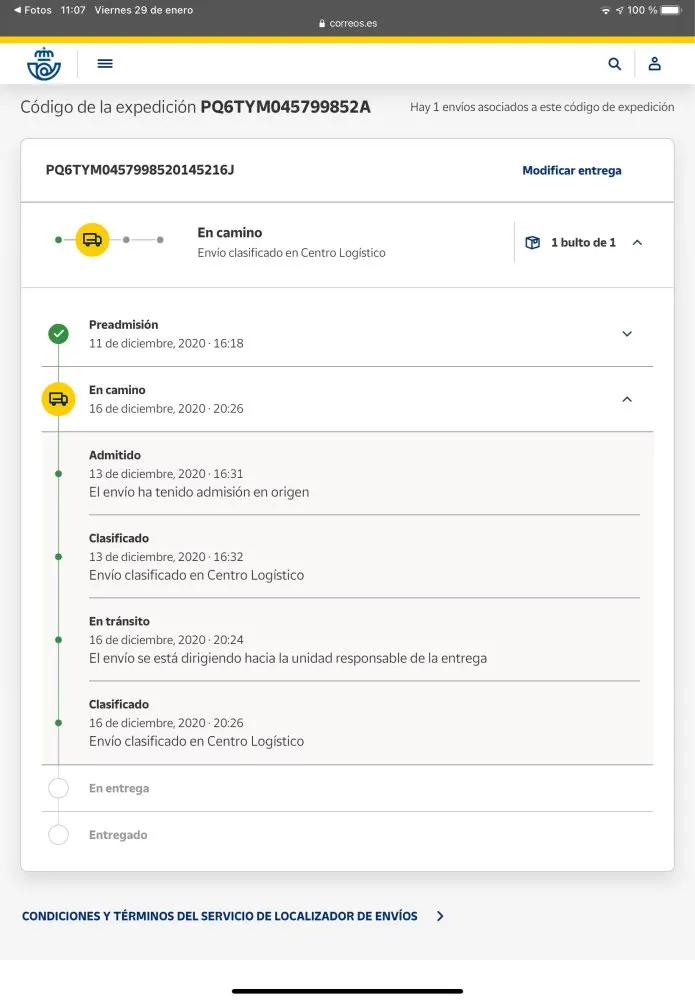Click the En tránsito timeline entry
695x1000 pixels.
287,640
